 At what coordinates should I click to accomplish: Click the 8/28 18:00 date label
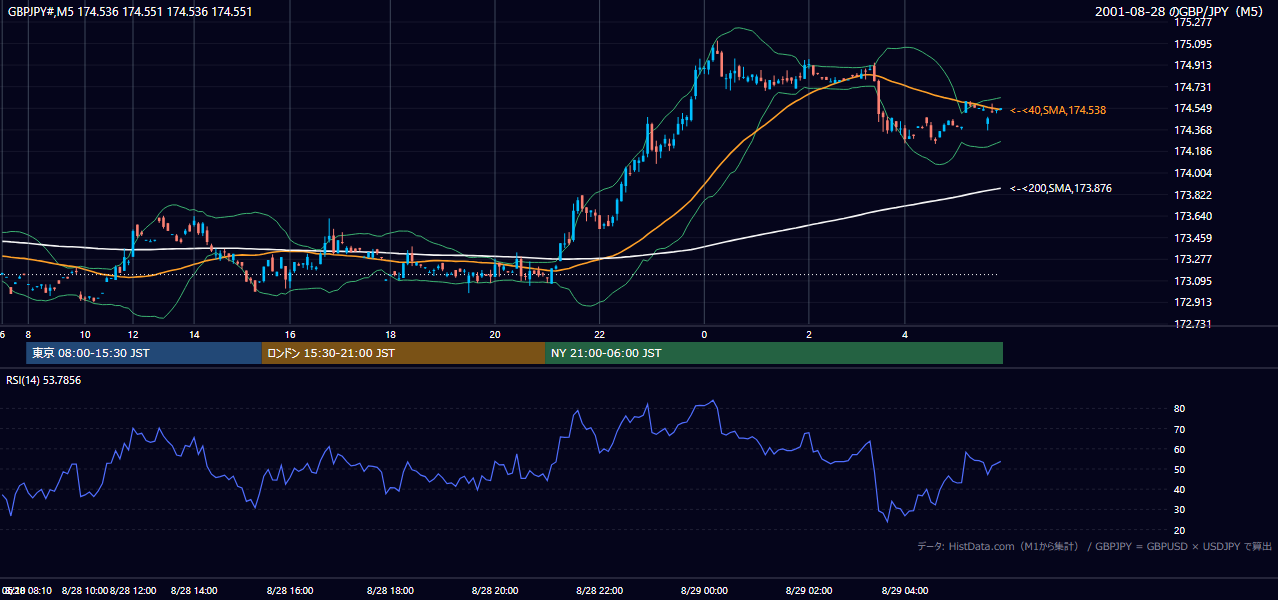[x=392, y=590]
